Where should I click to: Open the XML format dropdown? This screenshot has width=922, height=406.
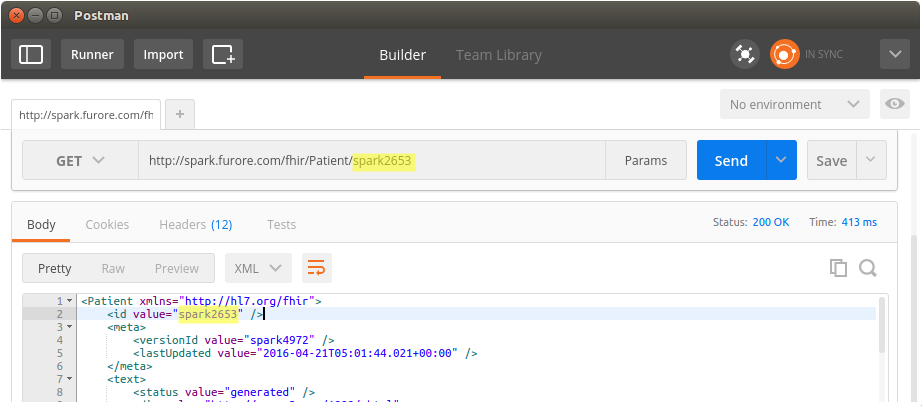coord(258,268)
